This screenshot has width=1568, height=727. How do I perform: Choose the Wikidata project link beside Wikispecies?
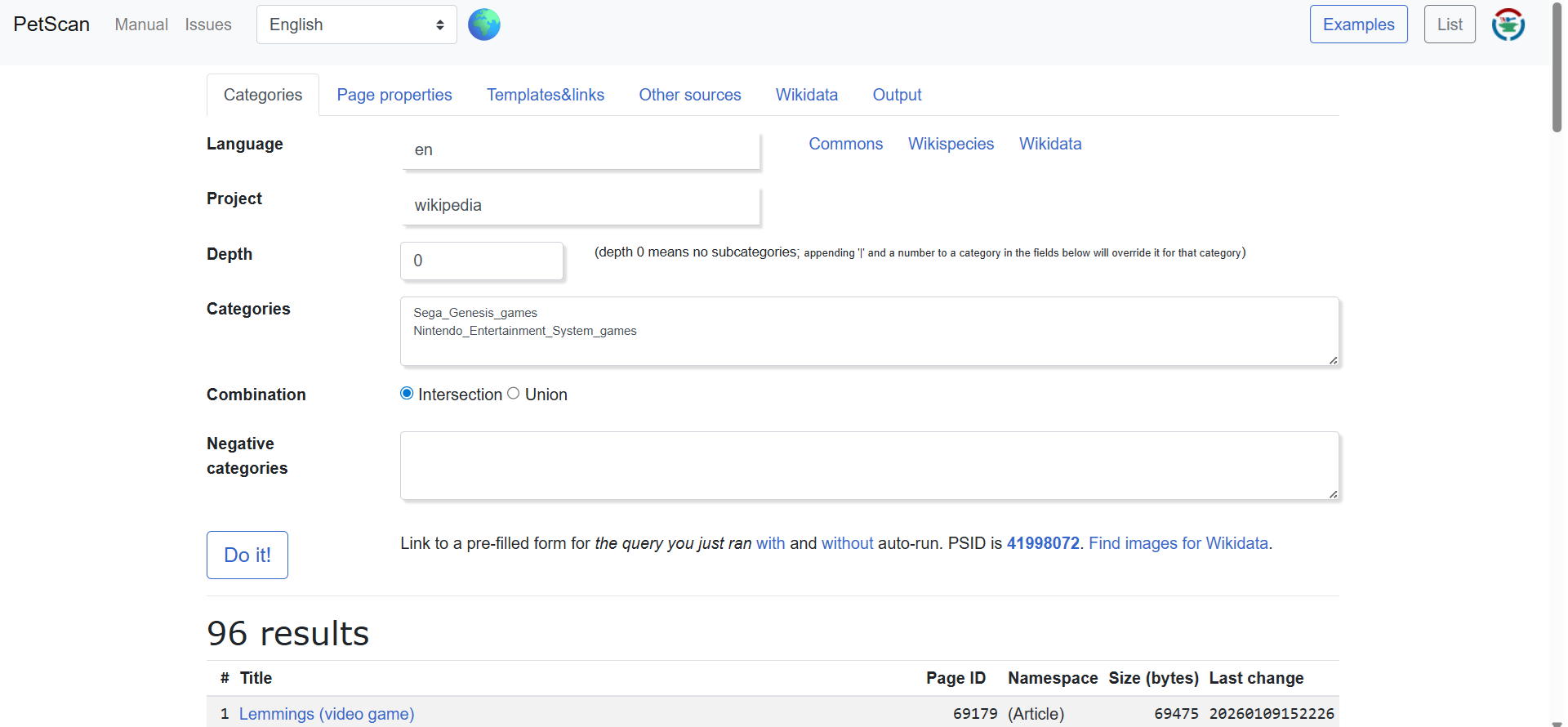[1050, 144]
